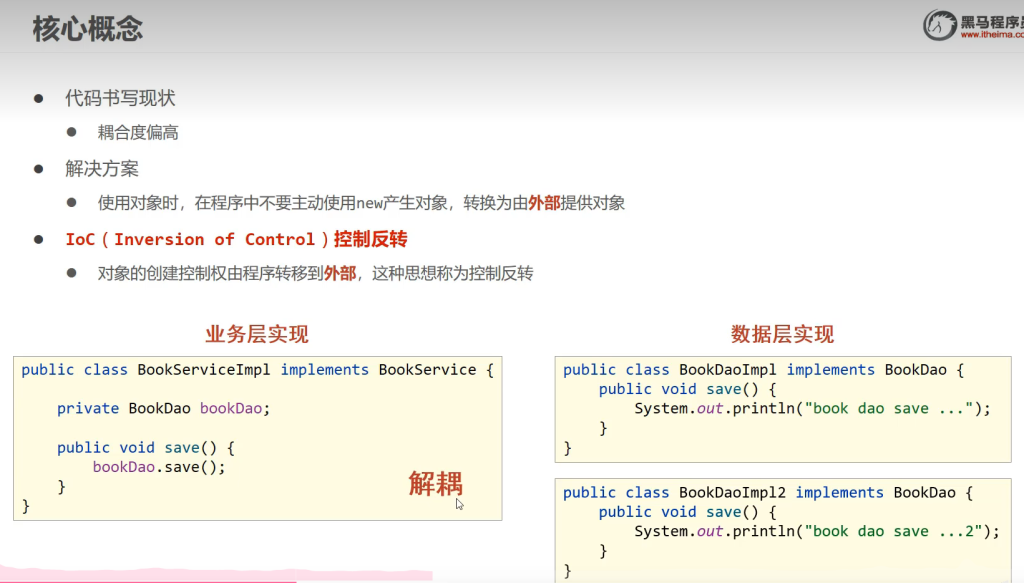Click the black horse logo icon
Image resolution: width=1024 pixels, height=583 pixels.
tap(939, 24)
